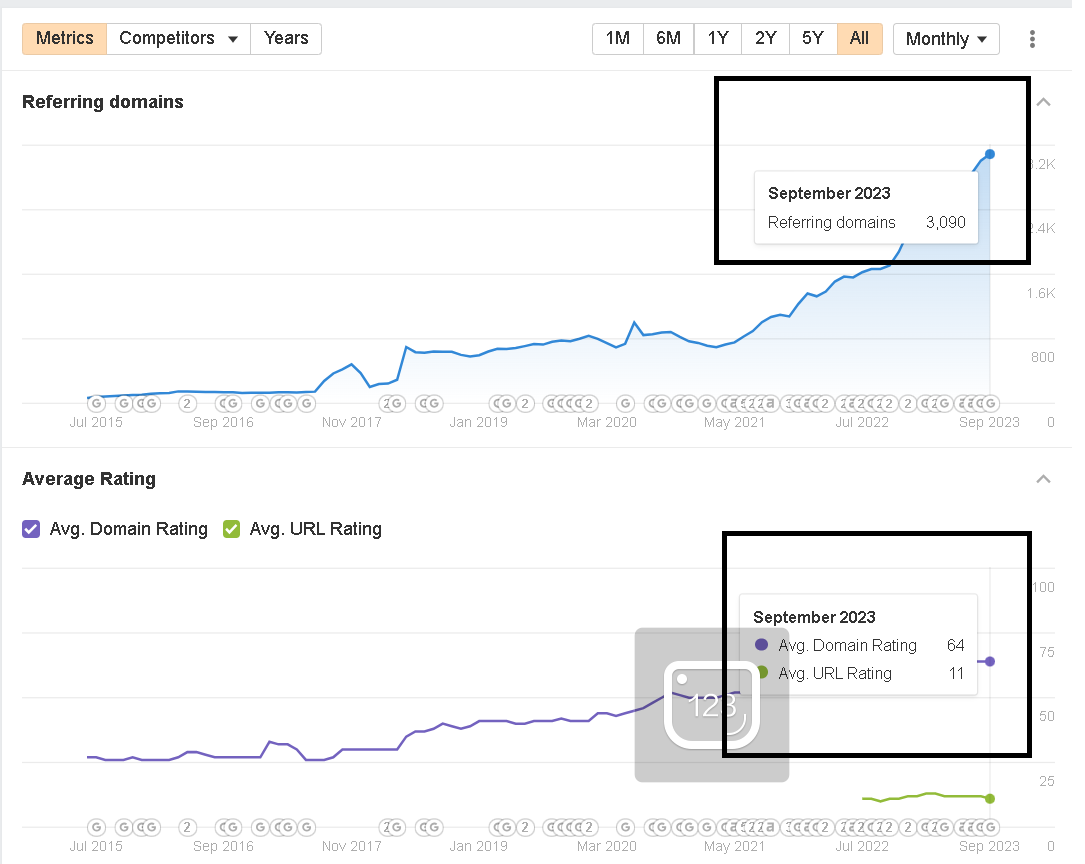Select the All time range toggle
Screen dimensions: 1085x864
(x=859, y=38)
